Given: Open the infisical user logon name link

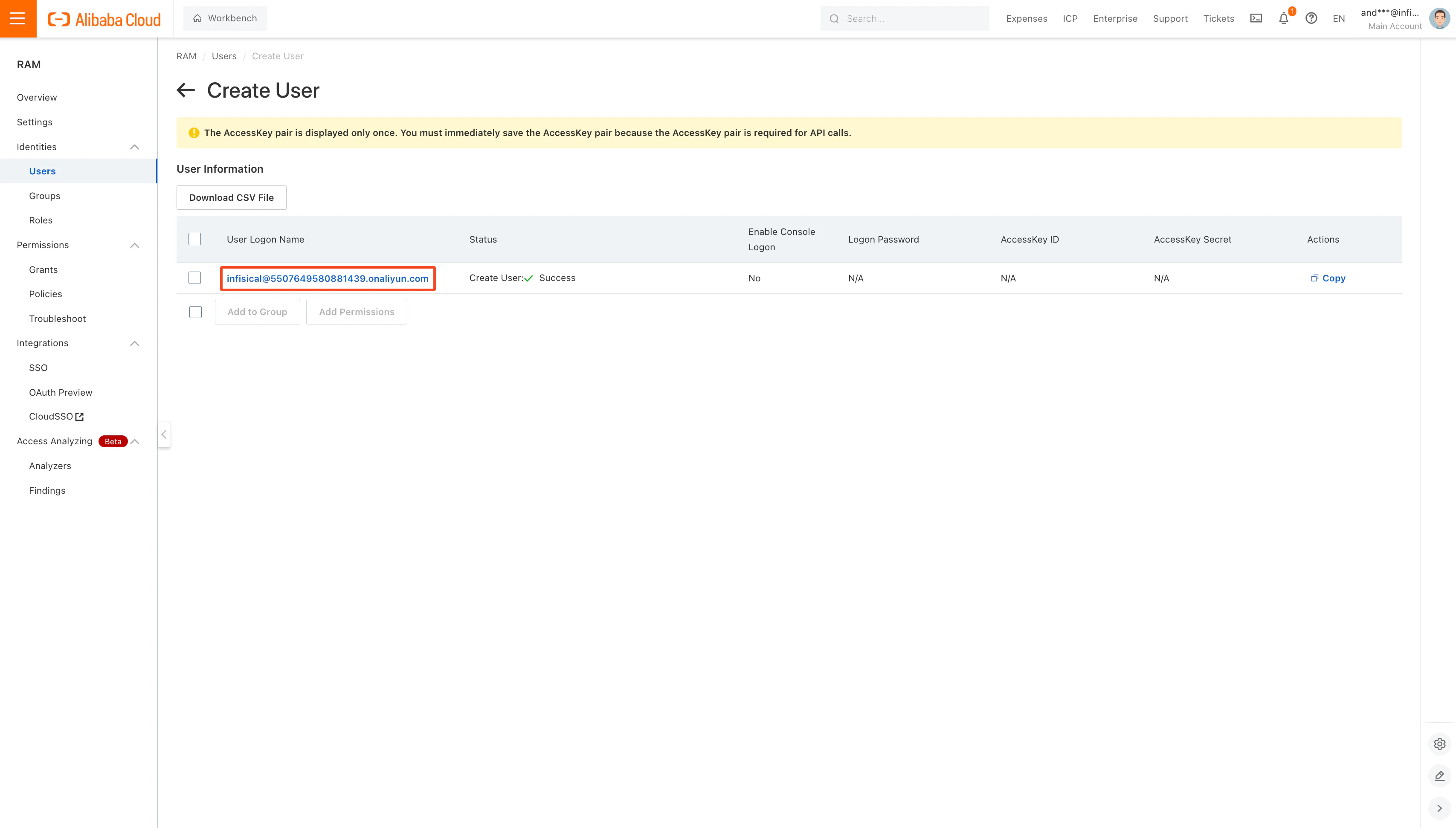Looking at the screenshot, I should pos(328,279).
